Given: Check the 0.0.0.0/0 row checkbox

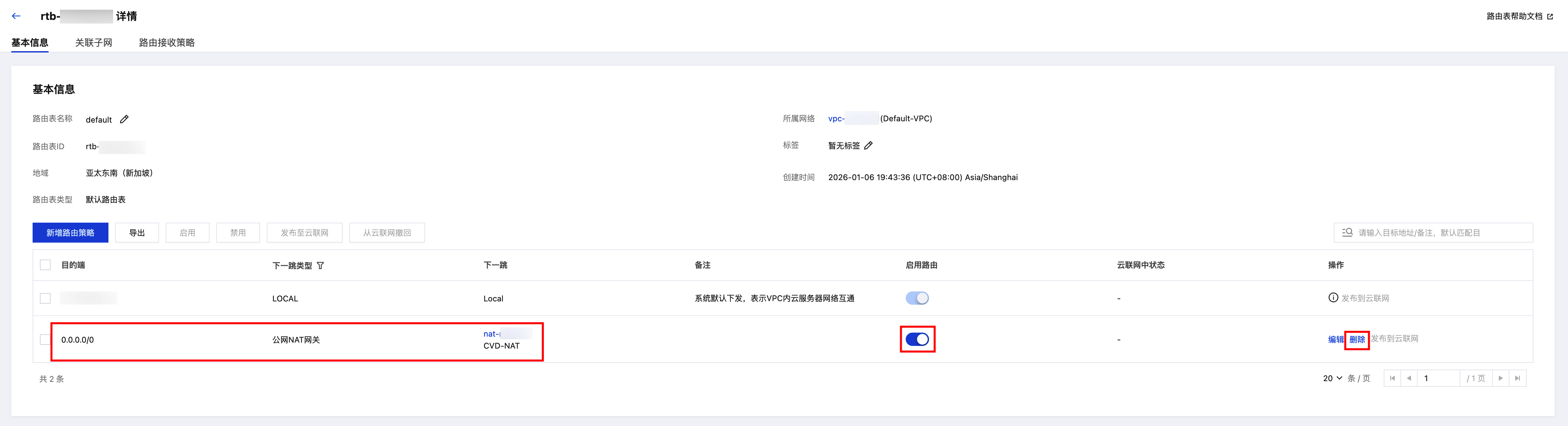Looking at the screenshot, I should [45, 340].
